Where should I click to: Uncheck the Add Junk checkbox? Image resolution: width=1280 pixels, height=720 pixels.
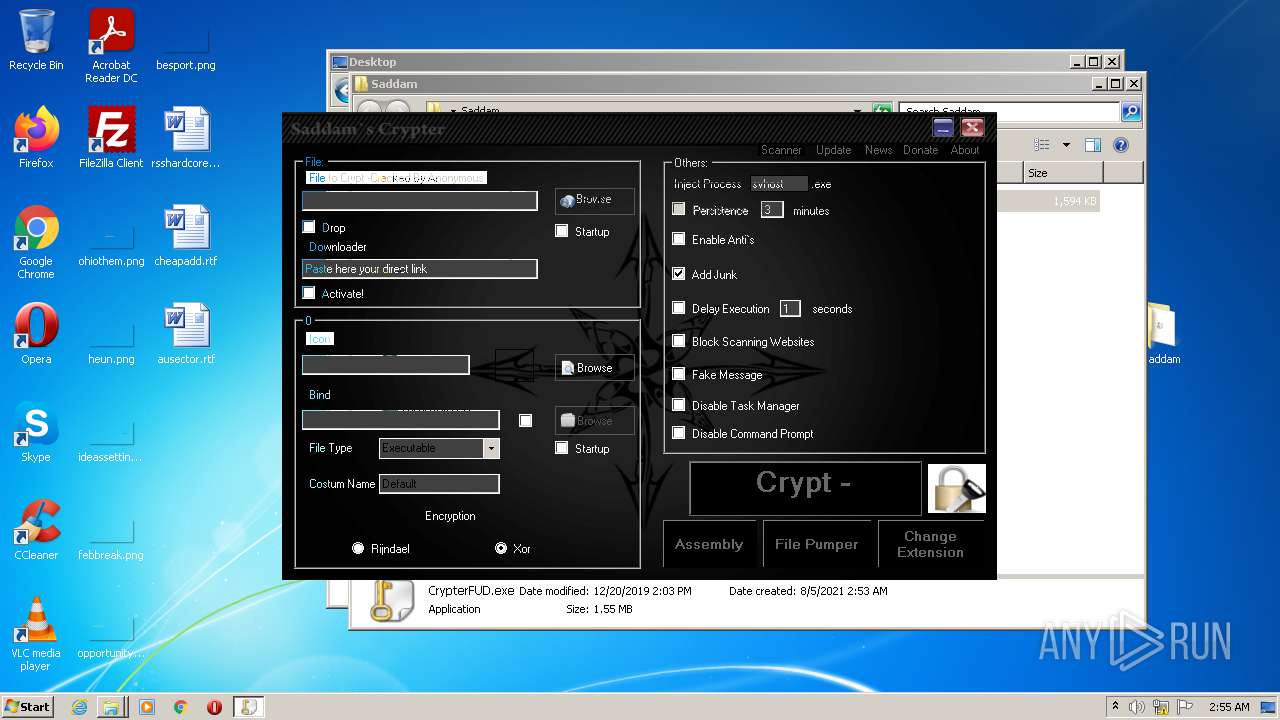point(679,274)
